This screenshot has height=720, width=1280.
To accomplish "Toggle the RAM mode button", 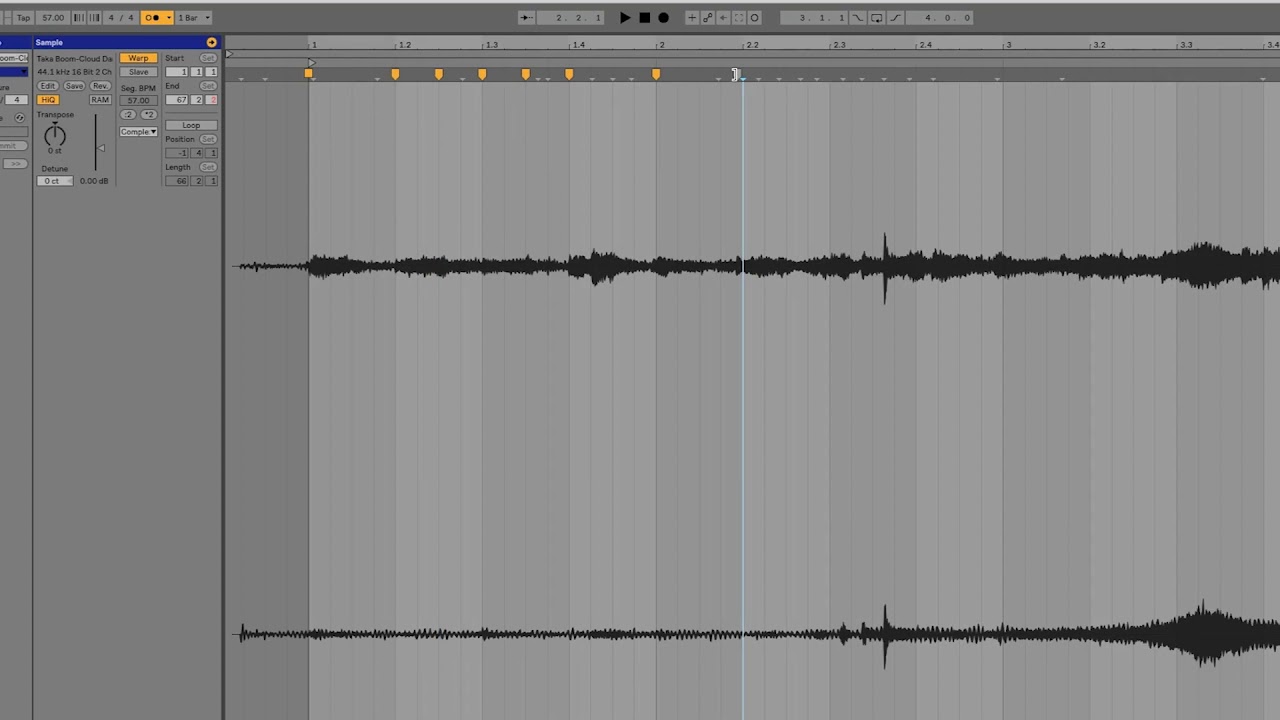I will point(100,100).
